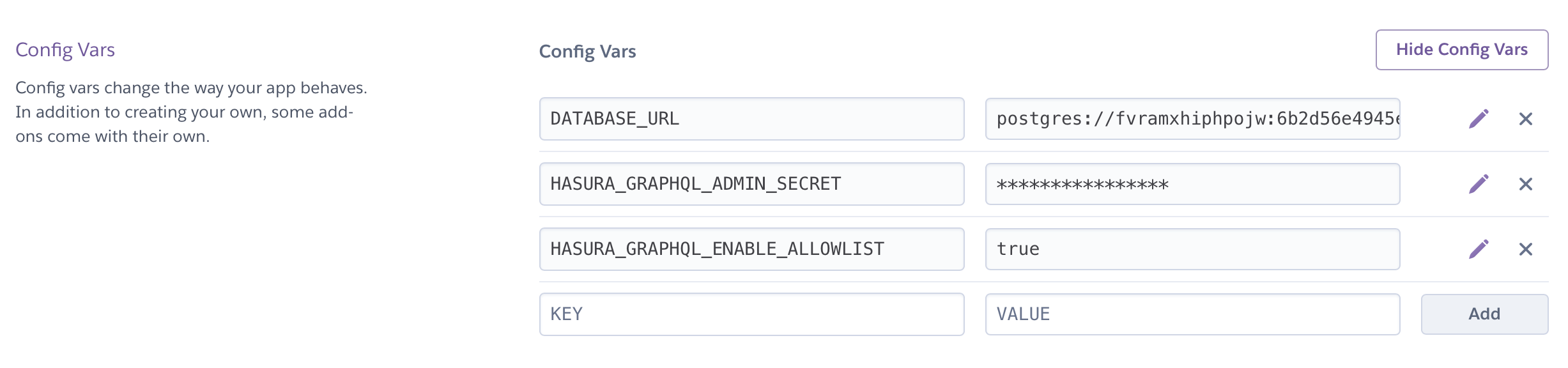
Task: Delete HASURA_GRAPHQL_ENABLE_ALLOWLIST using the X icon
Action: [x=1526, y=249]
